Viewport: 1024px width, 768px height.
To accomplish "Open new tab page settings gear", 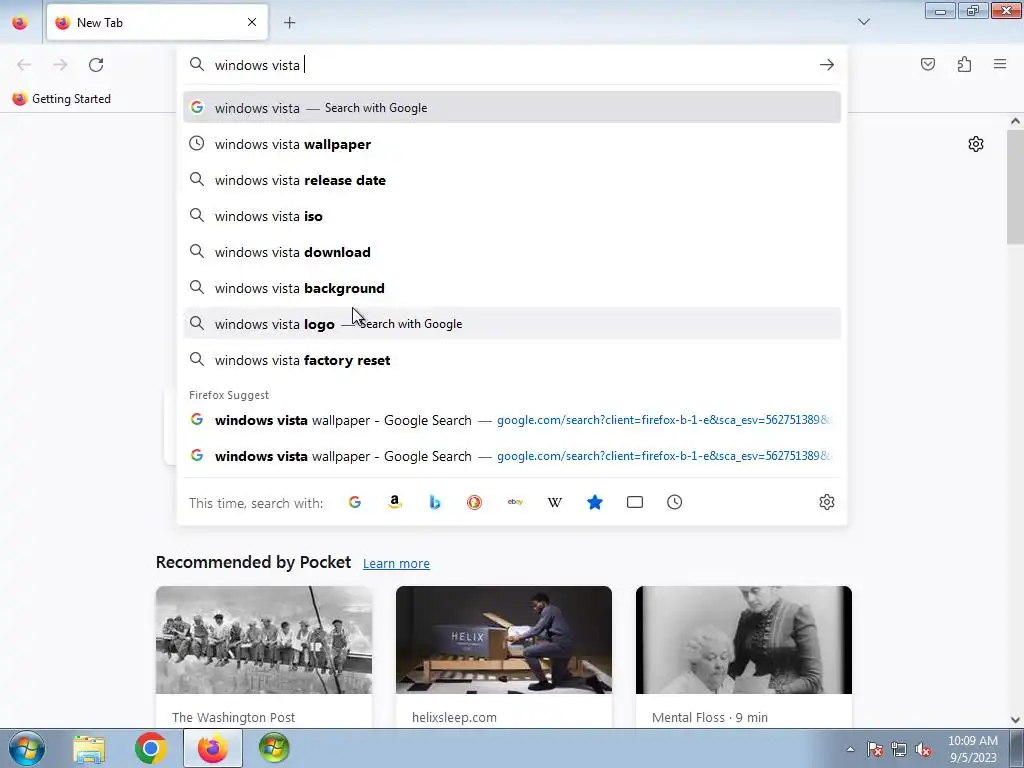I will pos(976,144).
